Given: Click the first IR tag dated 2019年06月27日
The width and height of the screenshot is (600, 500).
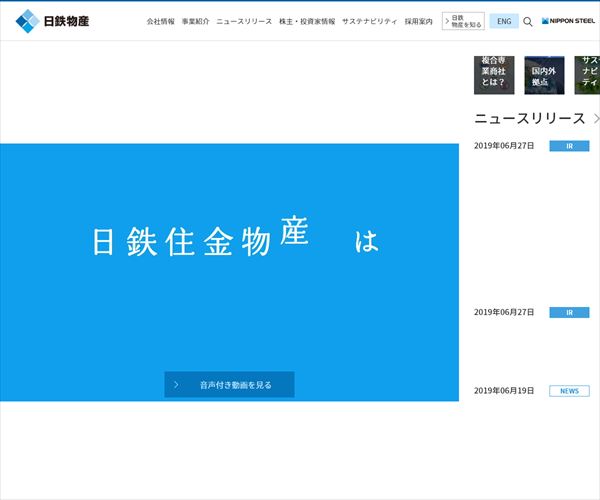Looking at the screenshot, I should [569, 146].
